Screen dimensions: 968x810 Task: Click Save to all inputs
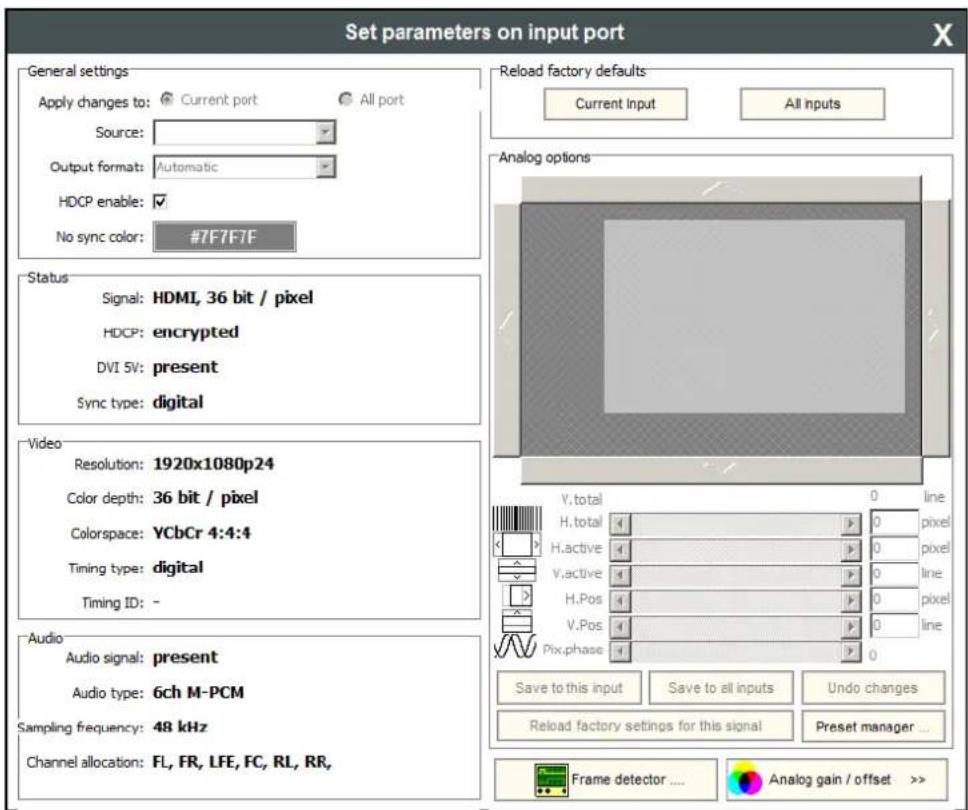721,688
